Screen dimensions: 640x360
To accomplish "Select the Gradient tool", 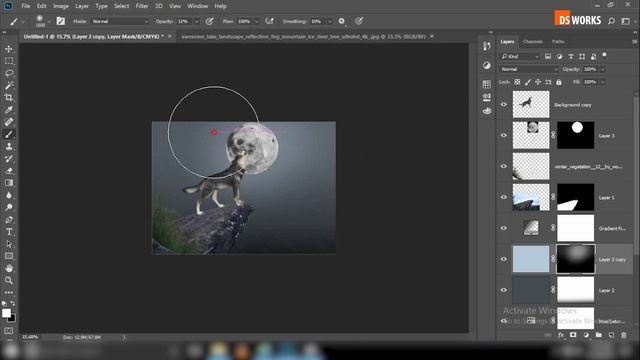I will [x=9, y=183].
